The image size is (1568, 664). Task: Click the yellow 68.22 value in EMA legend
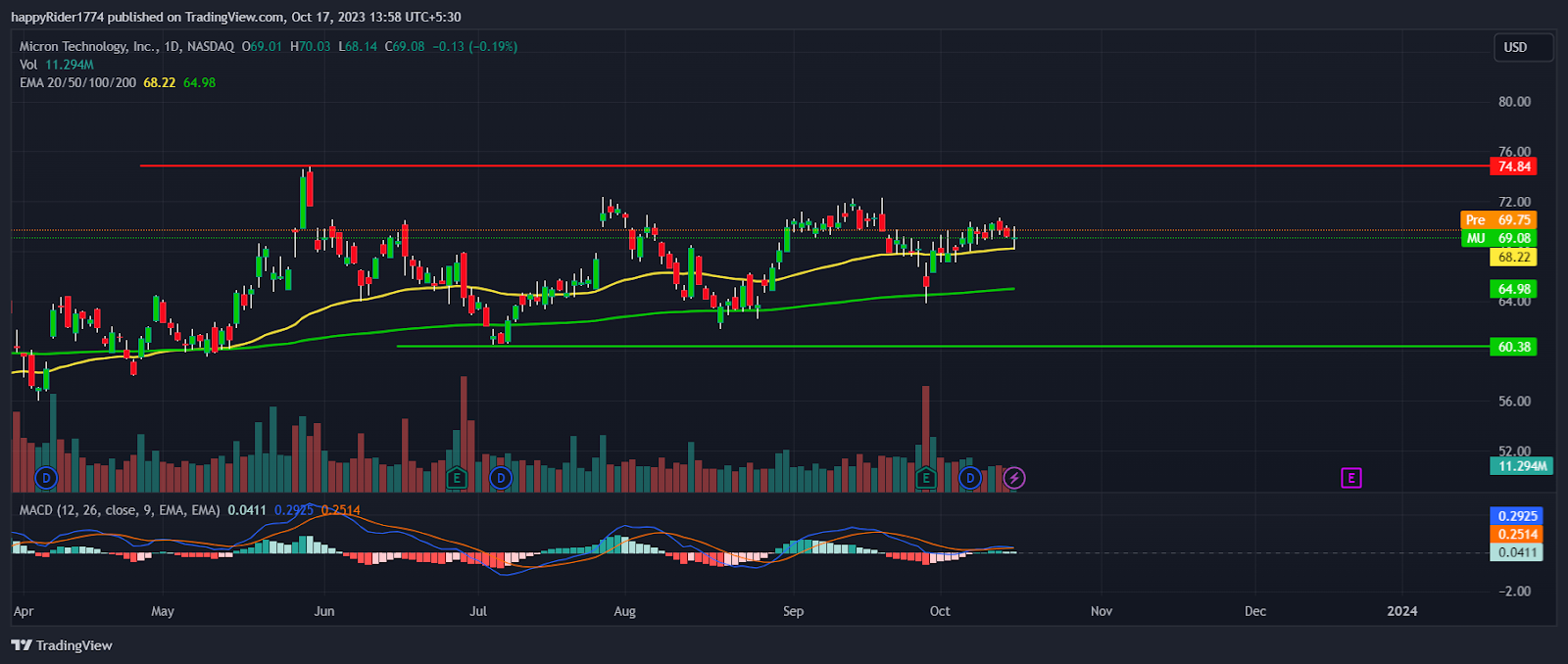point(160,82)
